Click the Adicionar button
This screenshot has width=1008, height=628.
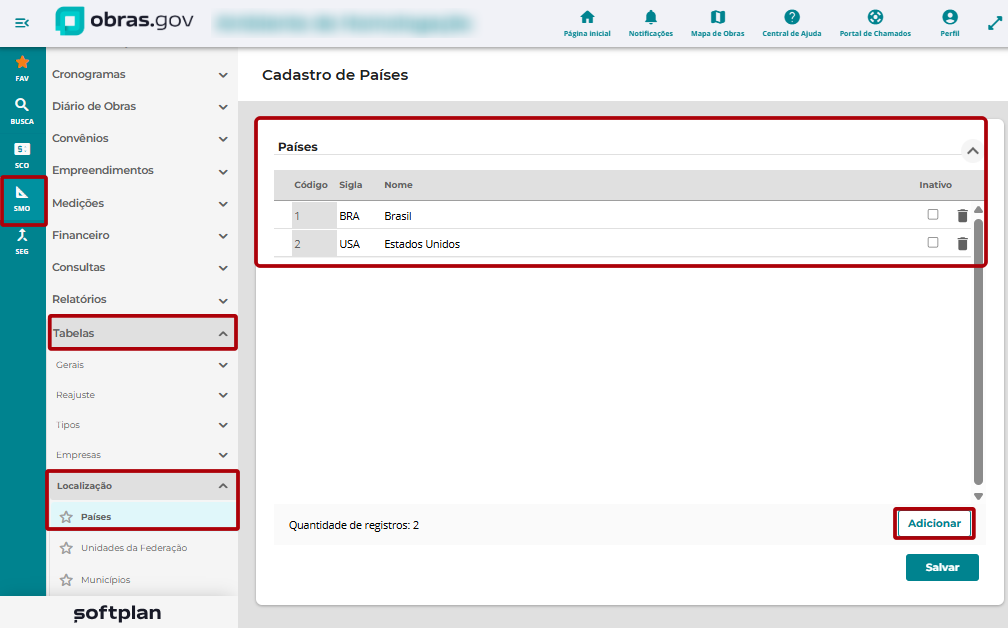point(934,523)
